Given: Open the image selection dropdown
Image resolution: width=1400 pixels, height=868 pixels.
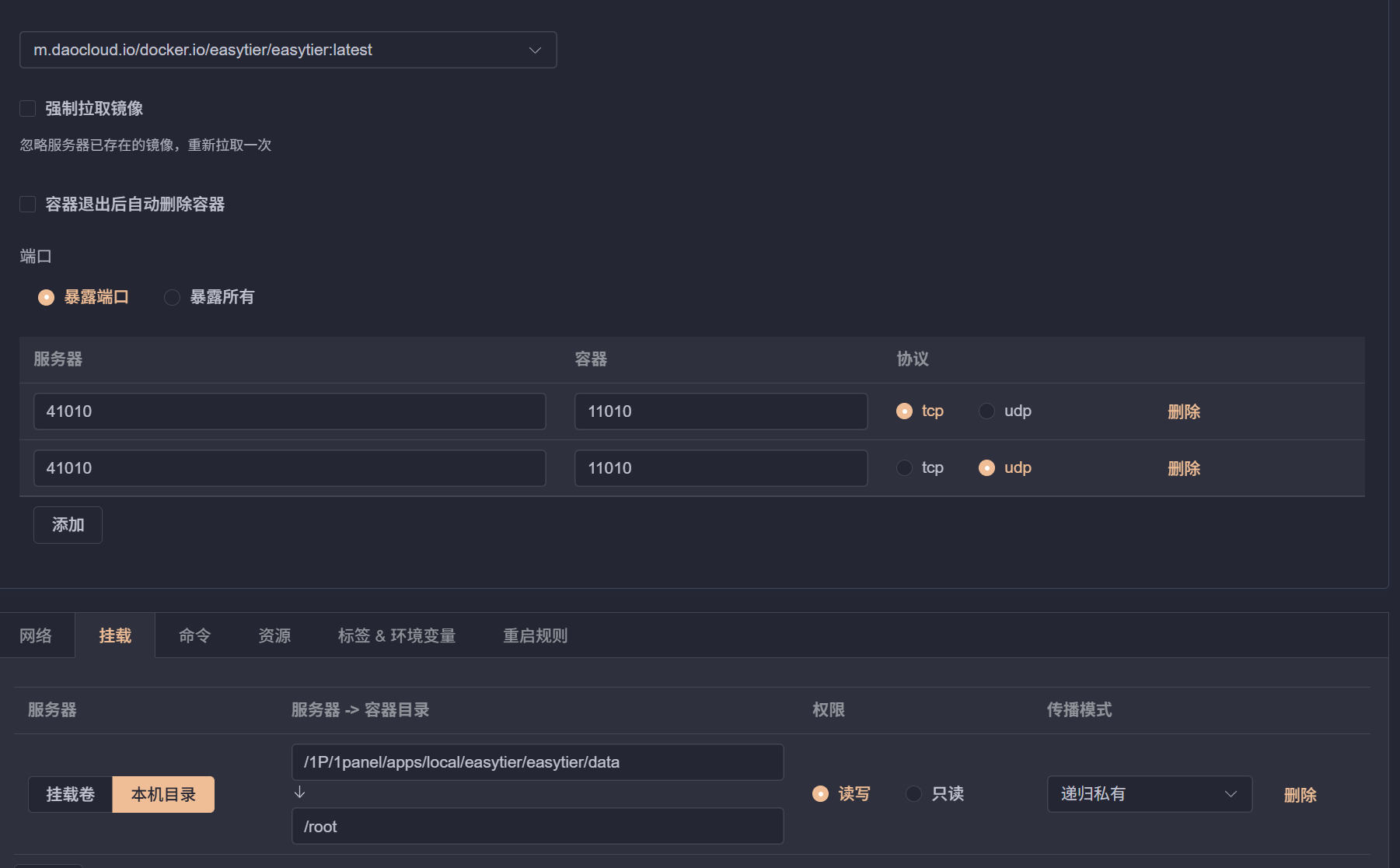Looking at the screenshot, I should click(288, 50).
